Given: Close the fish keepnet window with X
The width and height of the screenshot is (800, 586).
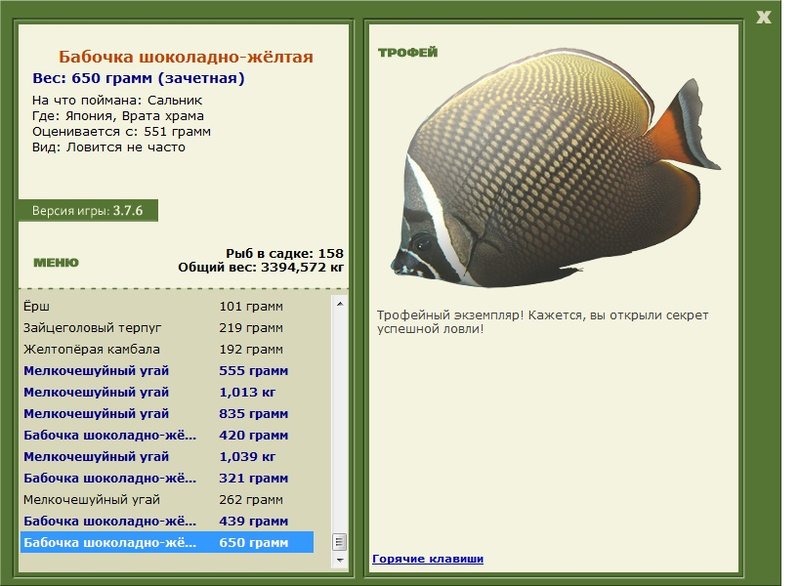Looking at the screenshot, I should click(x=763, y=17).
